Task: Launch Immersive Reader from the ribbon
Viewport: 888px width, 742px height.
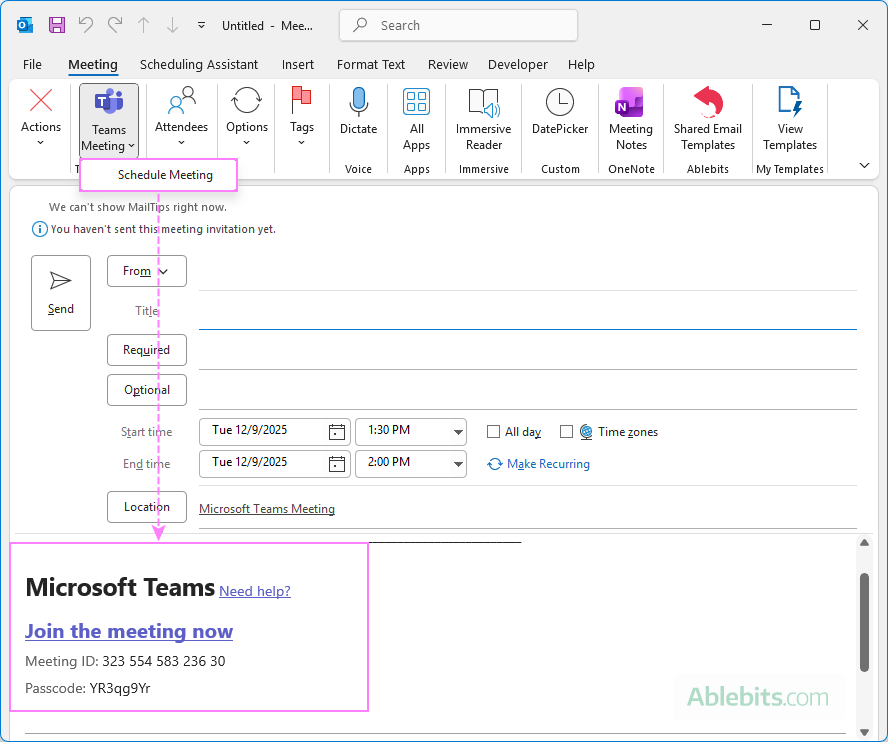Action: 483,102
